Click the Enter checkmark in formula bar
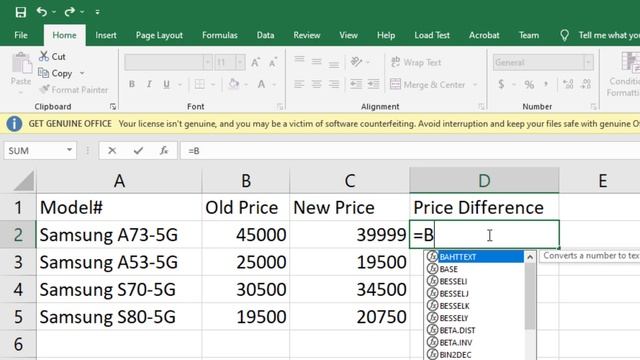 (x=138, y=151)
